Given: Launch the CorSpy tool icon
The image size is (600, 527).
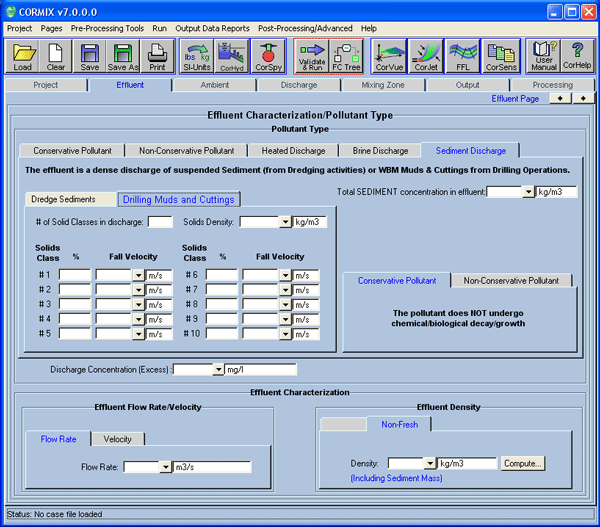Looking at the screenshot, I should (x=268, y=57).
